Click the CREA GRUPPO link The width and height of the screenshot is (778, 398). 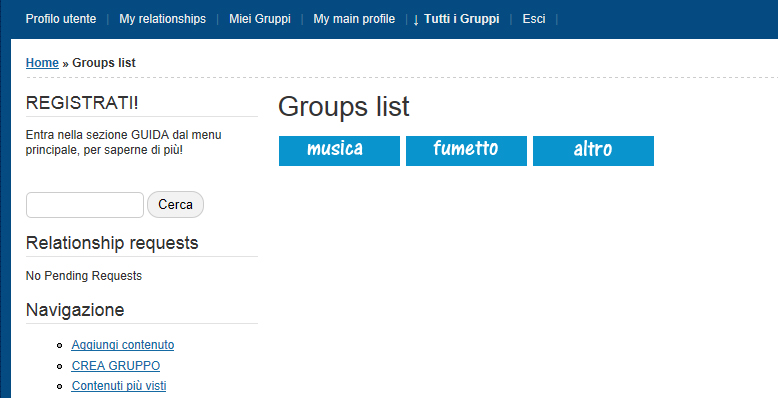(x=116, y=366)
